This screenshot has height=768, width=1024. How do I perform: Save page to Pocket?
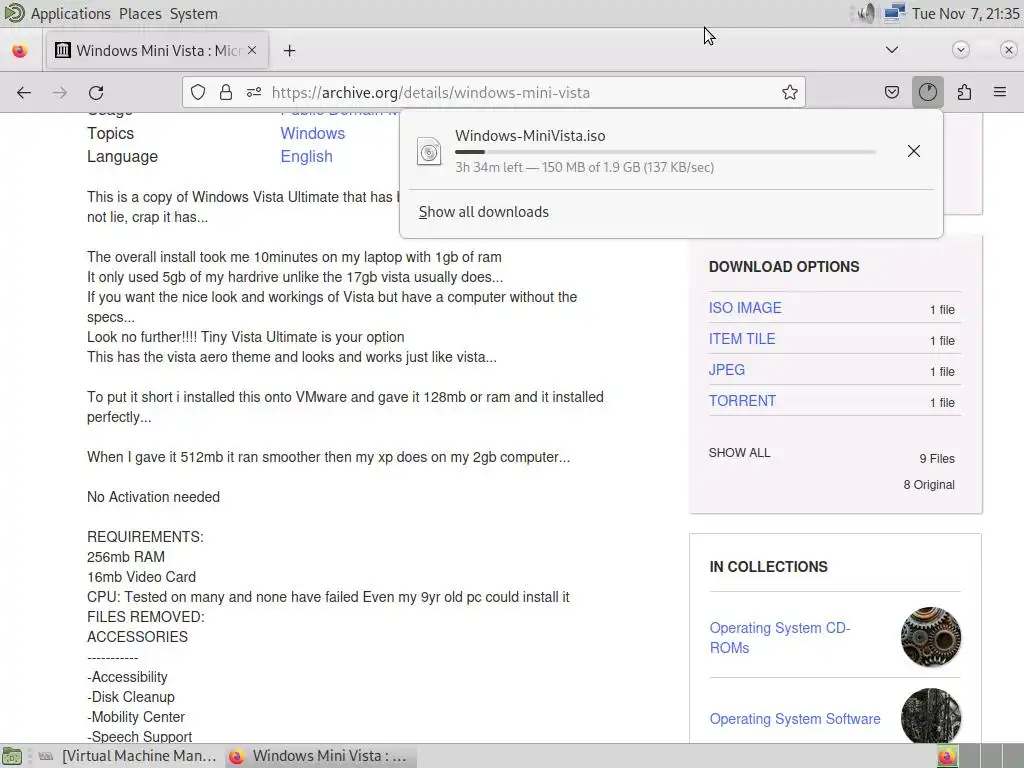pyautogui.click(x=892, y=93)
